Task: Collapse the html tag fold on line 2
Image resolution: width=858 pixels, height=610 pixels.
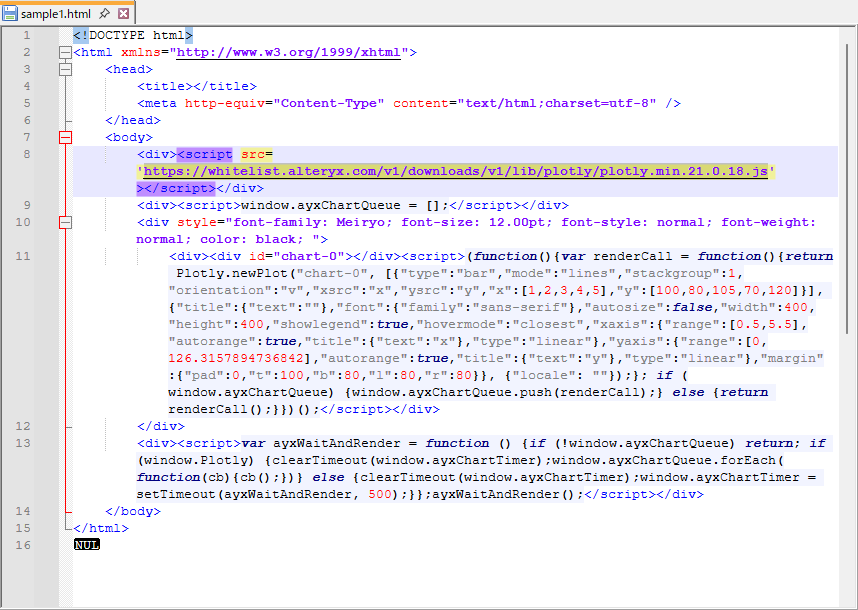Action: click(x=66, y=52)
